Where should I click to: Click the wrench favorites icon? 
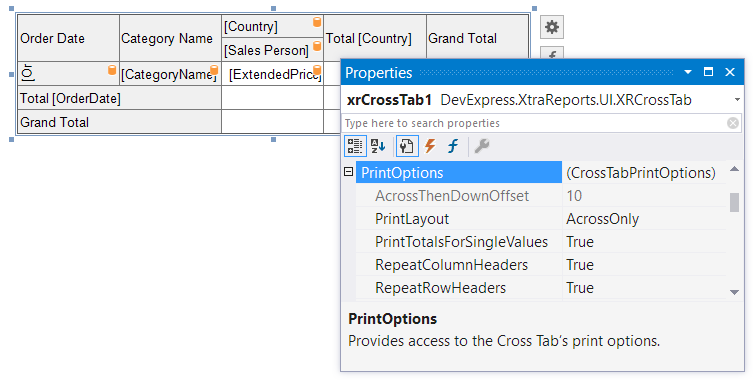pos(482,146)
